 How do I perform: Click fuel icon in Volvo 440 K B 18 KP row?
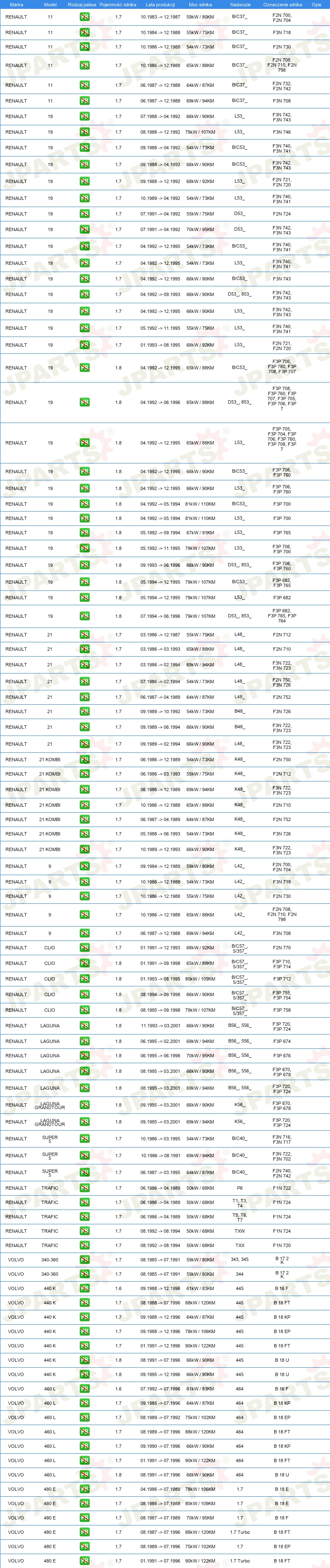85,1317
